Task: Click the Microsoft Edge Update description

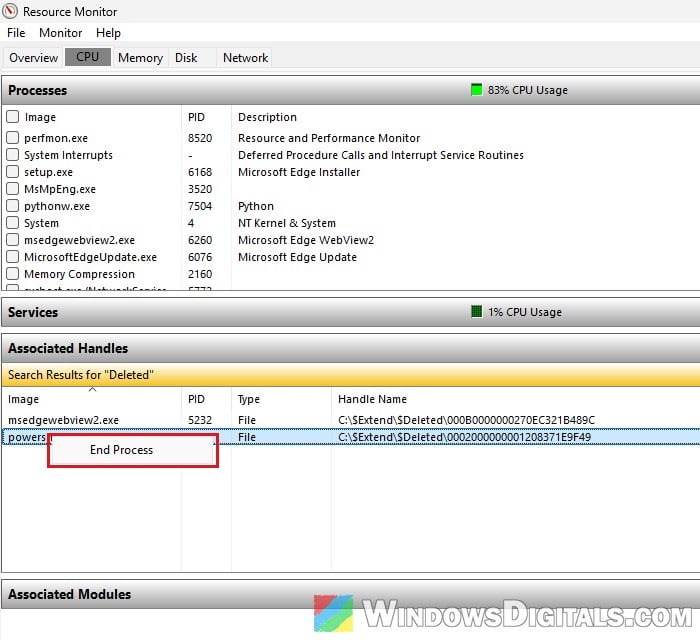Action: click(297, 257)
